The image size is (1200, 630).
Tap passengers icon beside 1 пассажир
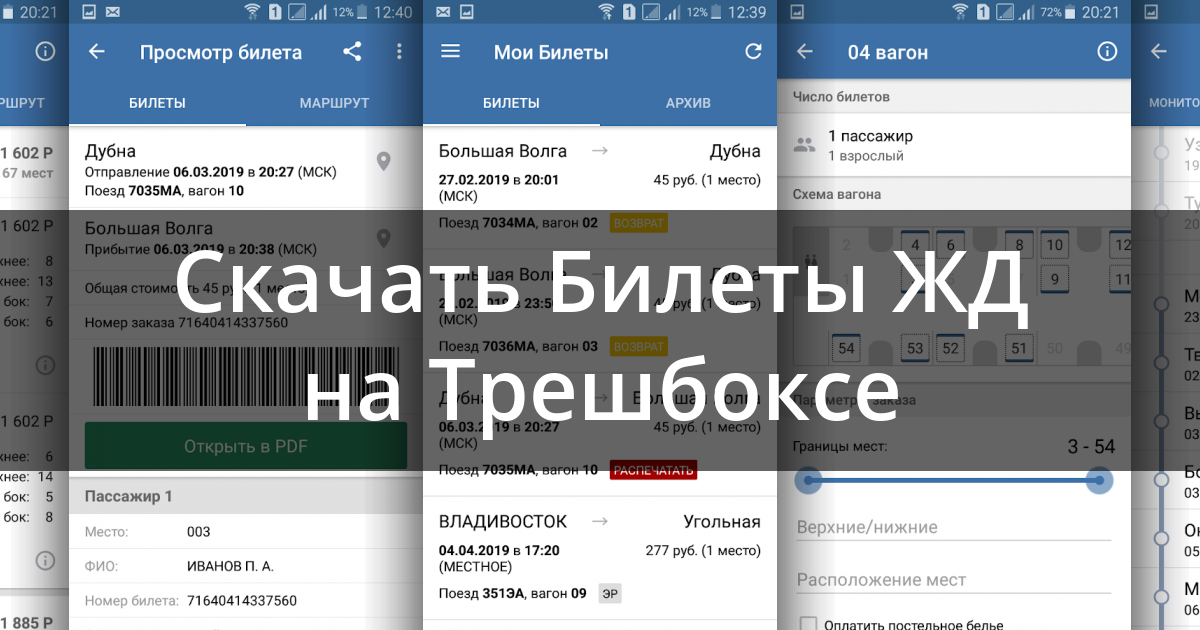point(804,144)
